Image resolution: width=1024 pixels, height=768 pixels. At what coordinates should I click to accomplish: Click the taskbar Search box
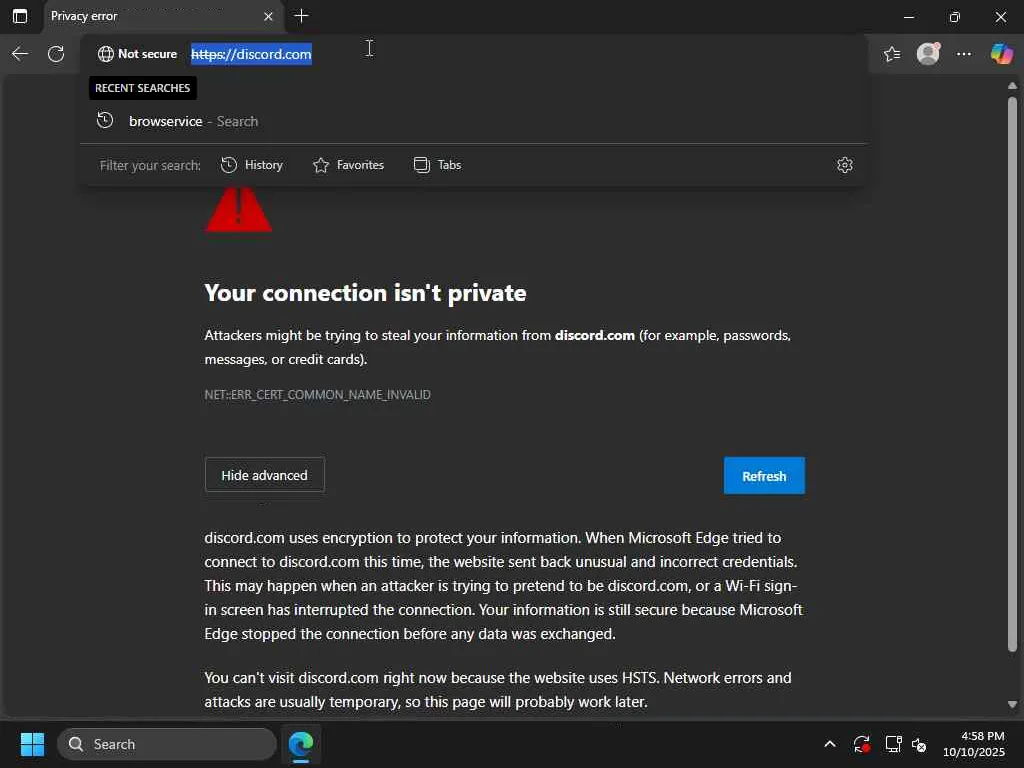(x=167, y=744)
